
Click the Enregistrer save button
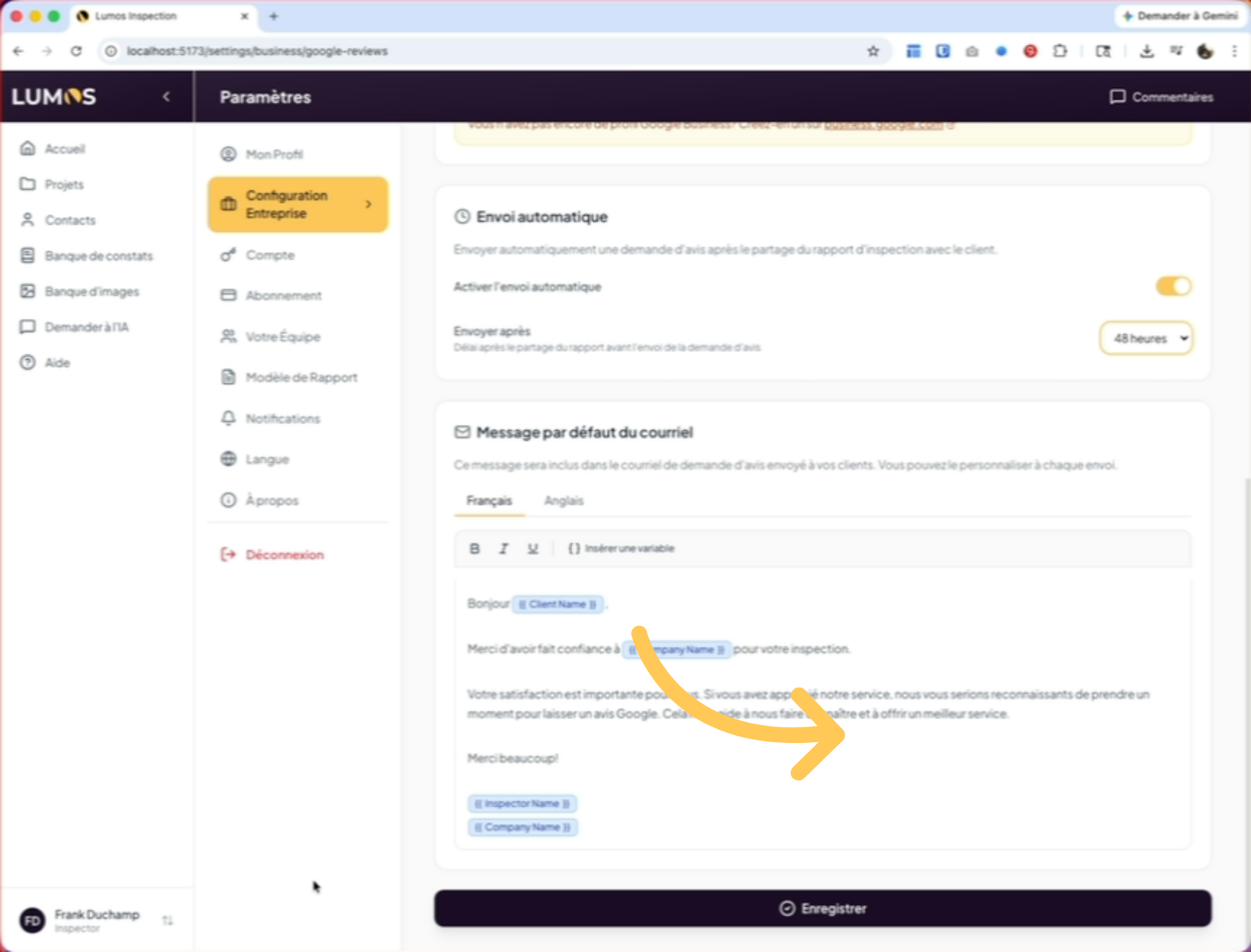click(822, 908)
